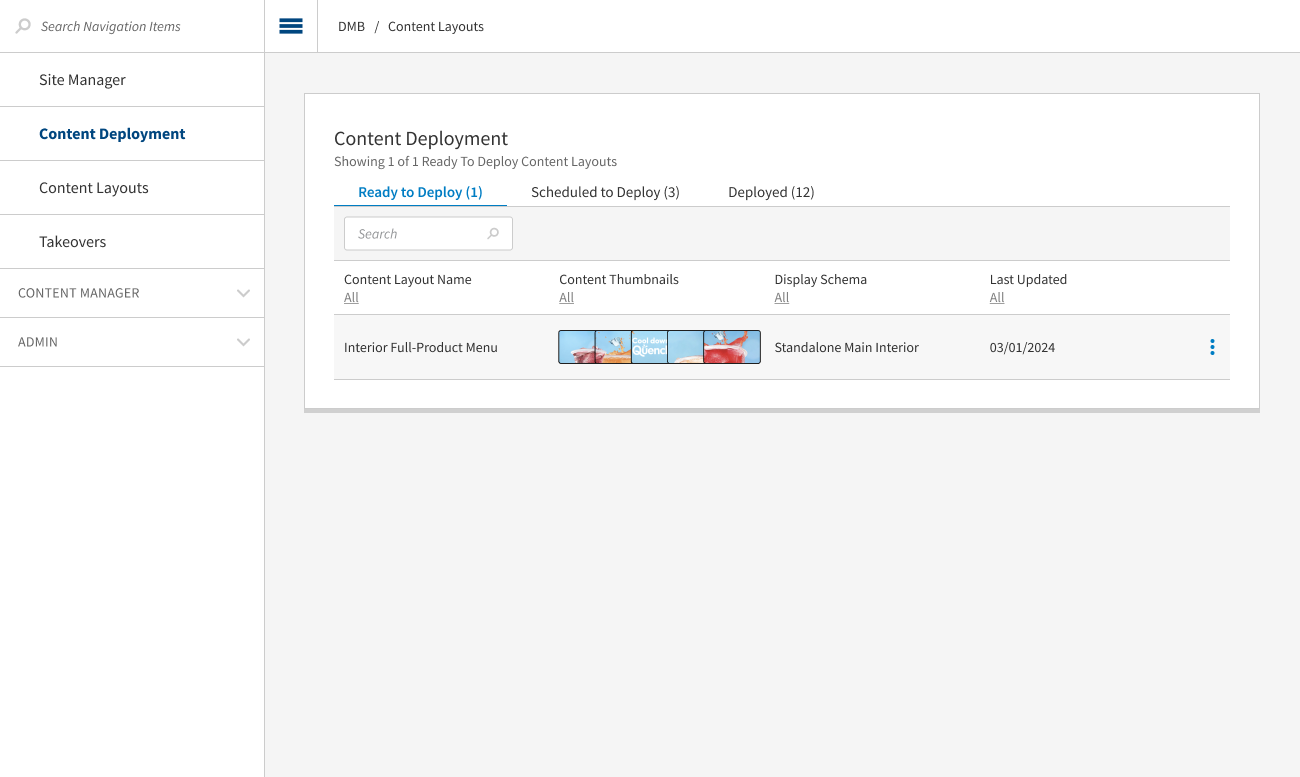This screenshot has width=1300, height=777.
Task: Click the content thumbnails strip
Action: tap(659, 347)
